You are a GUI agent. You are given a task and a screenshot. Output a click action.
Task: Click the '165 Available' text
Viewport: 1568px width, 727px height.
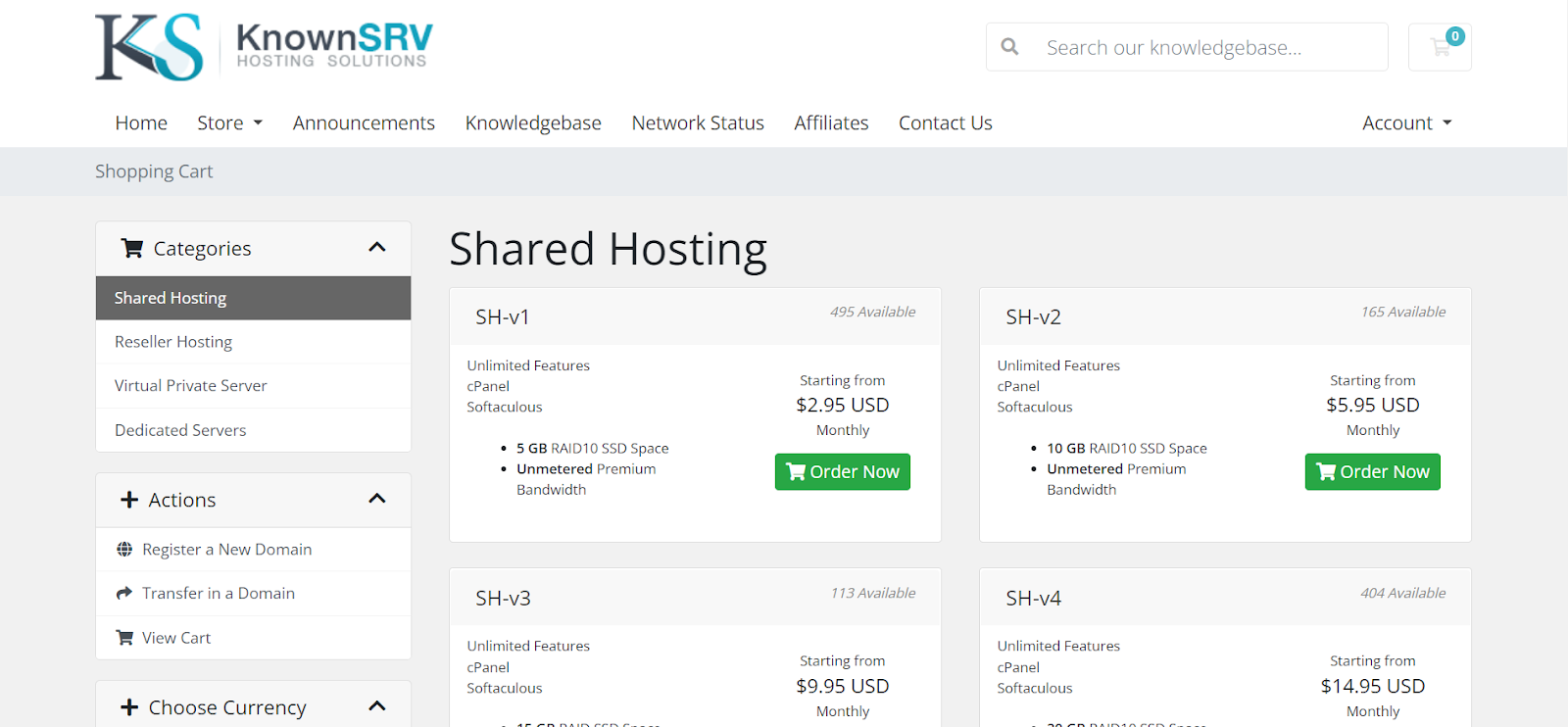click(1403, 312)
